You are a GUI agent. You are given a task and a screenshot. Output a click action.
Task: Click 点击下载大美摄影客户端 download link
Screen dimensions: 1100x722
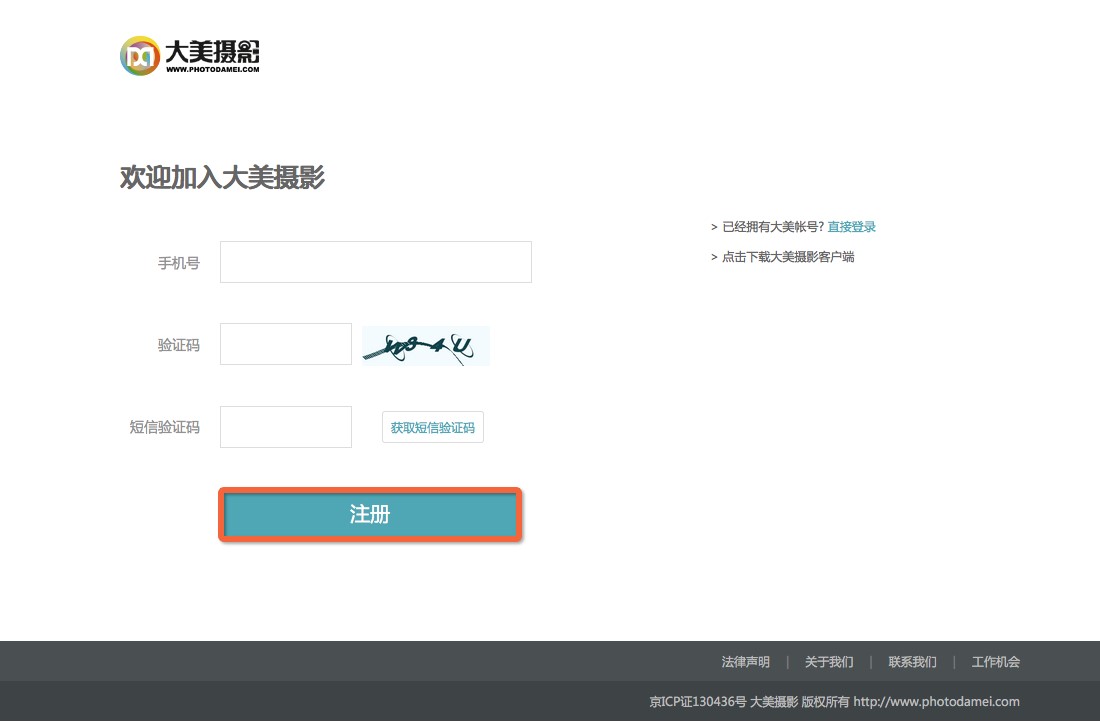point(788,257)
